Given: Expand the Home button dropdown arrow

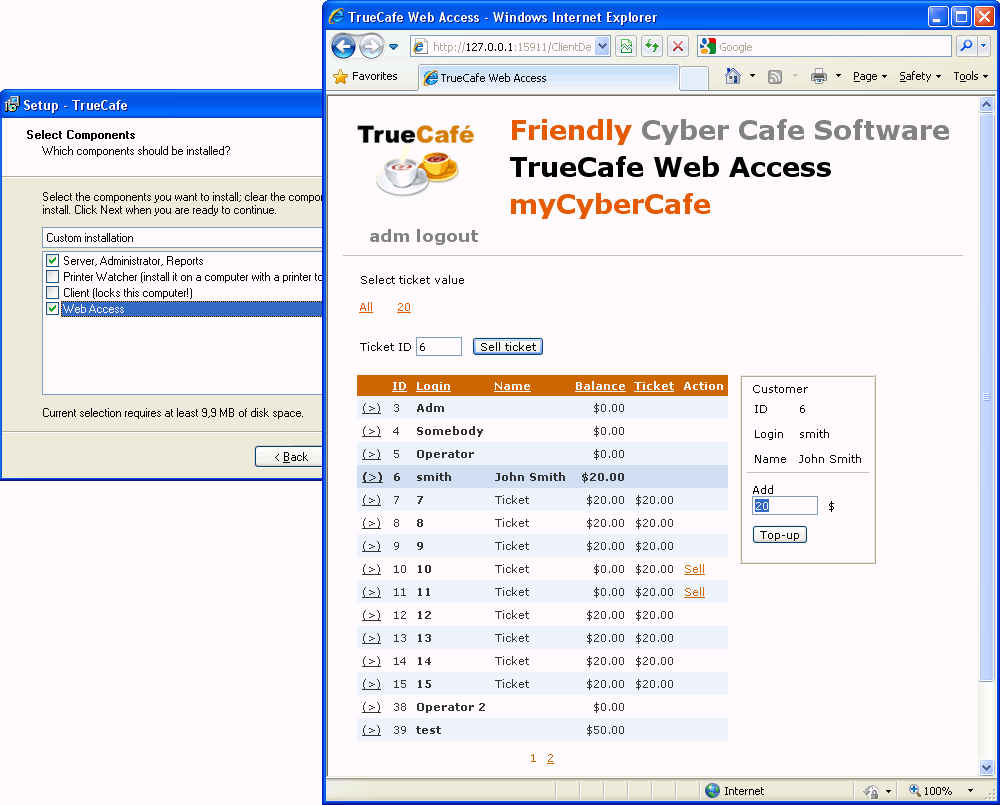Looking at the screenshot, I should click(752, 76).
